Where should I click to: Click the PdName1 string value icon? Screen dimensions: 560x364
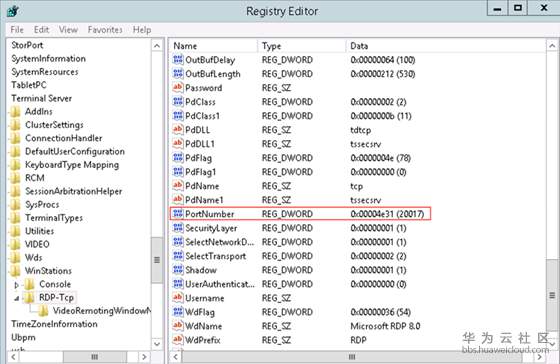pos(178,200)
